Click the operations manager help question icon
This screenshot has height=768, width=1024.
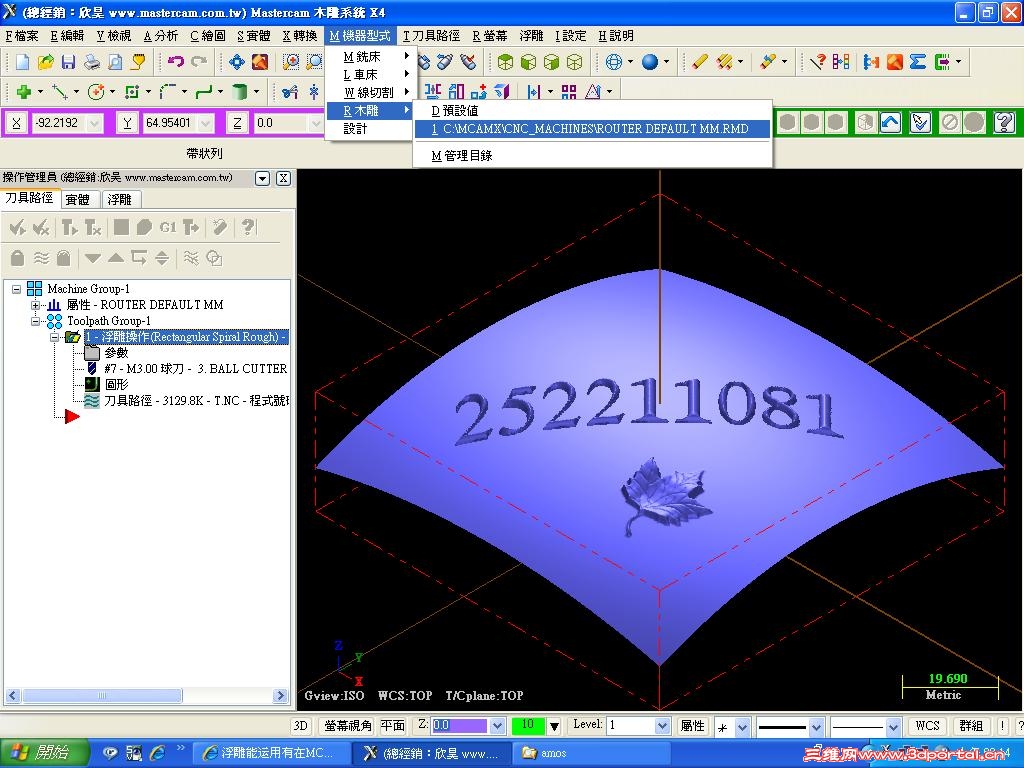248,227
